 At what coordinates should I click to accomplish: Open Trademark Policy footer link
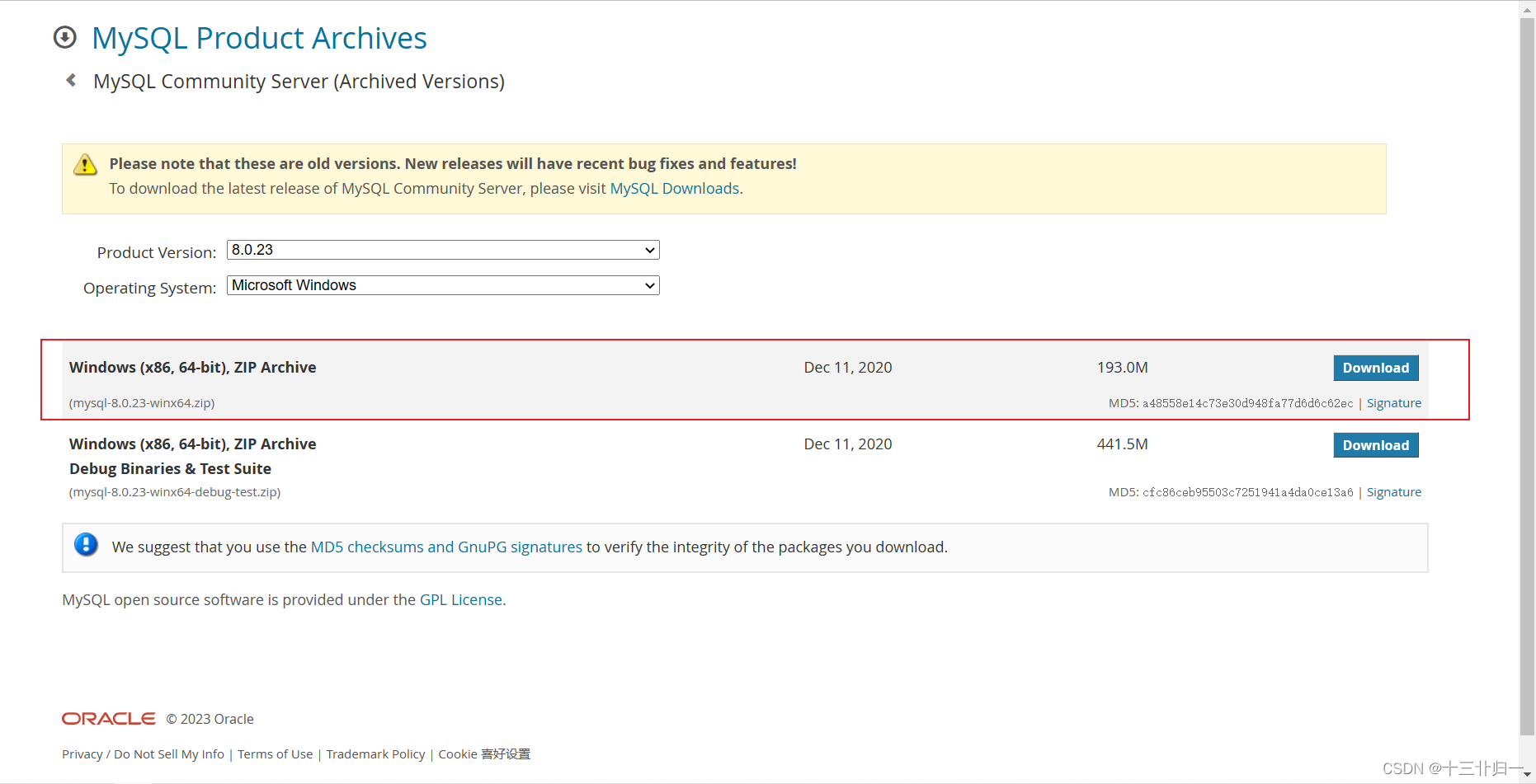pyautogui.click(x=375, y=754)
